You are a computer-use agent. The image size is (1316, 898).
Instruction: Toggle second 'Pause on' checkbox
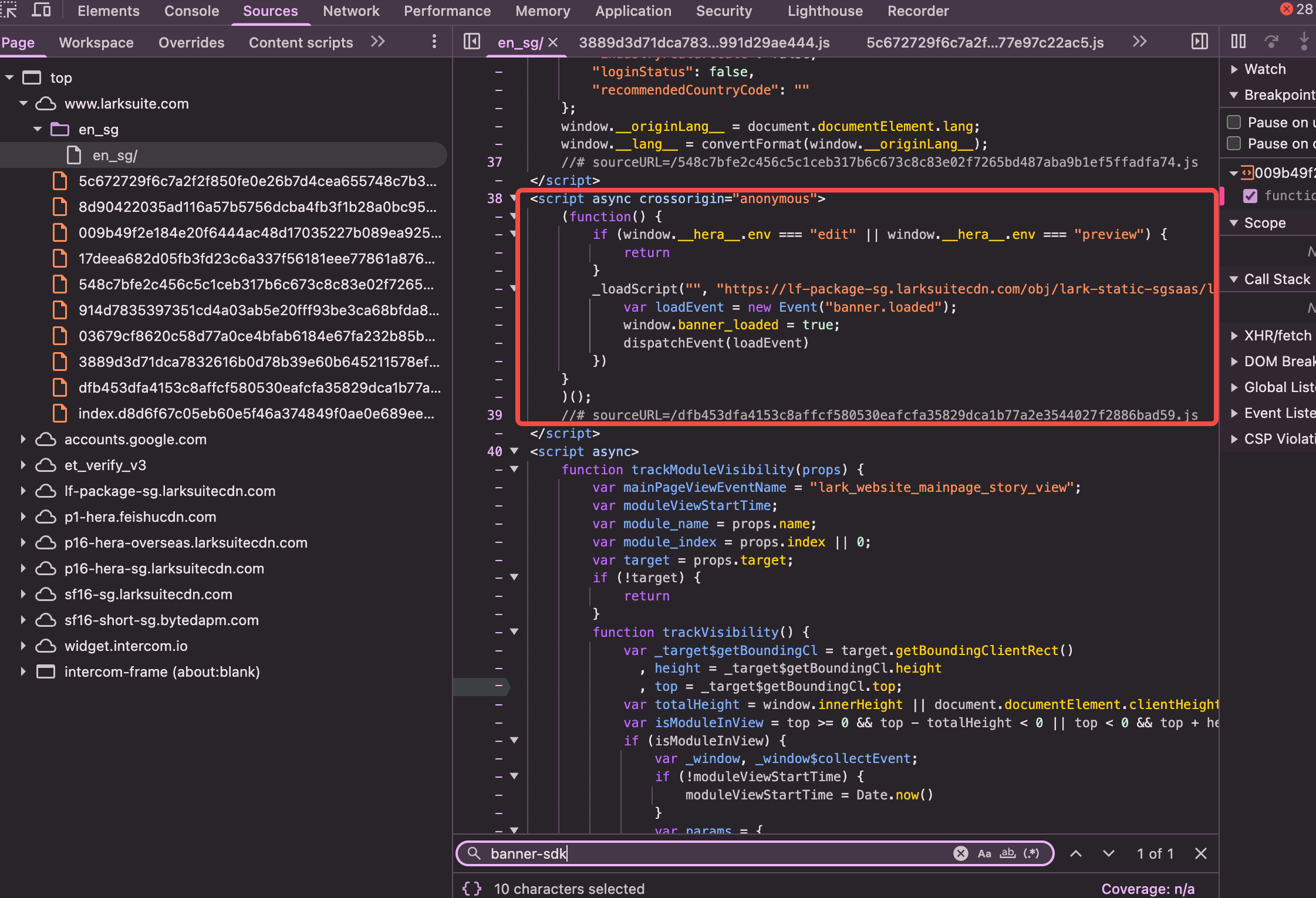(1234, 143)
